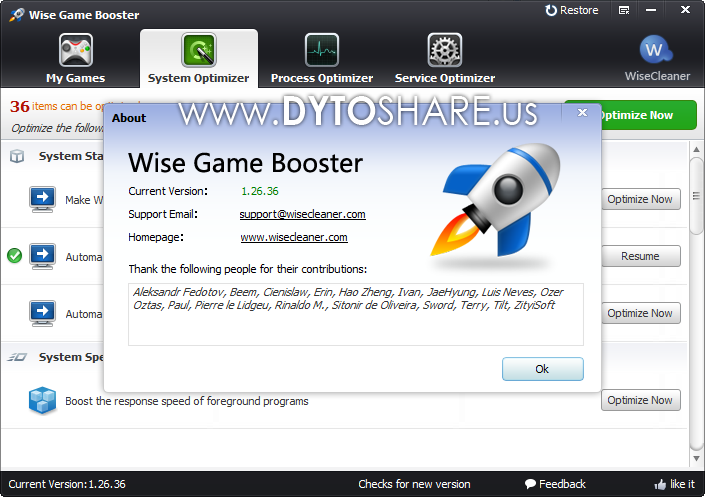Open the Process Optimizer tab

(x=322, y=58)
